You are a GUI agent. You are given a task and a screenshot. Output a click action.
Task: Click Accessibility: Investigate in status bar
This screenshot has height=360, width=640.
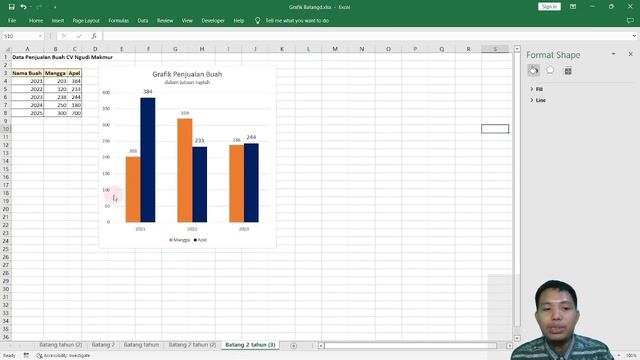point(64,356)
